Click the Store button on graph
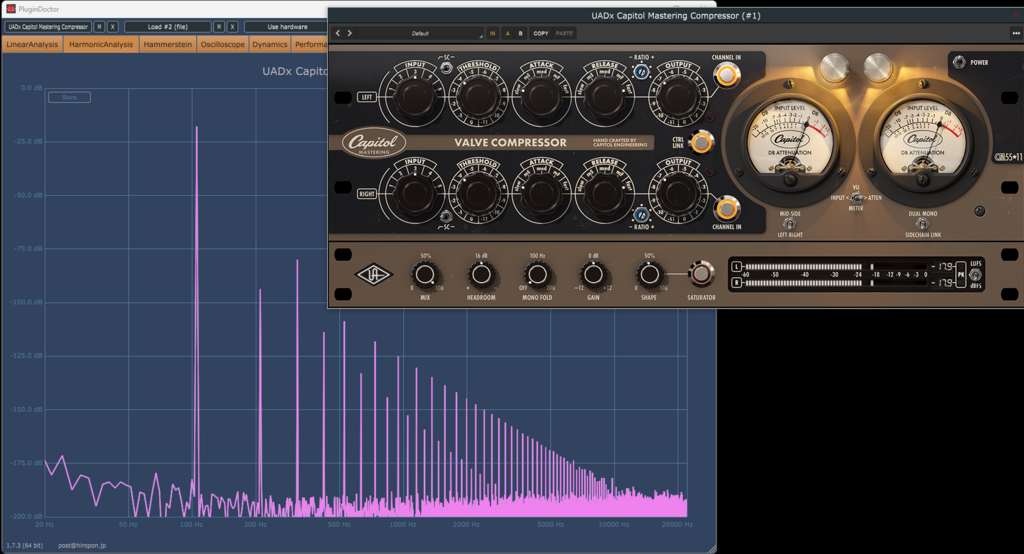The height and width of the screenshot is (554, 1024). click(x=69, y=97)
